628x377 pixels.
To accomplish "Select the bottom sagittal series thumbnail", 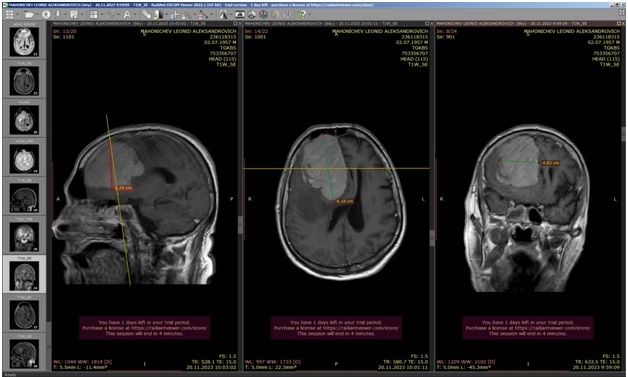I will [x=24, y=354].
